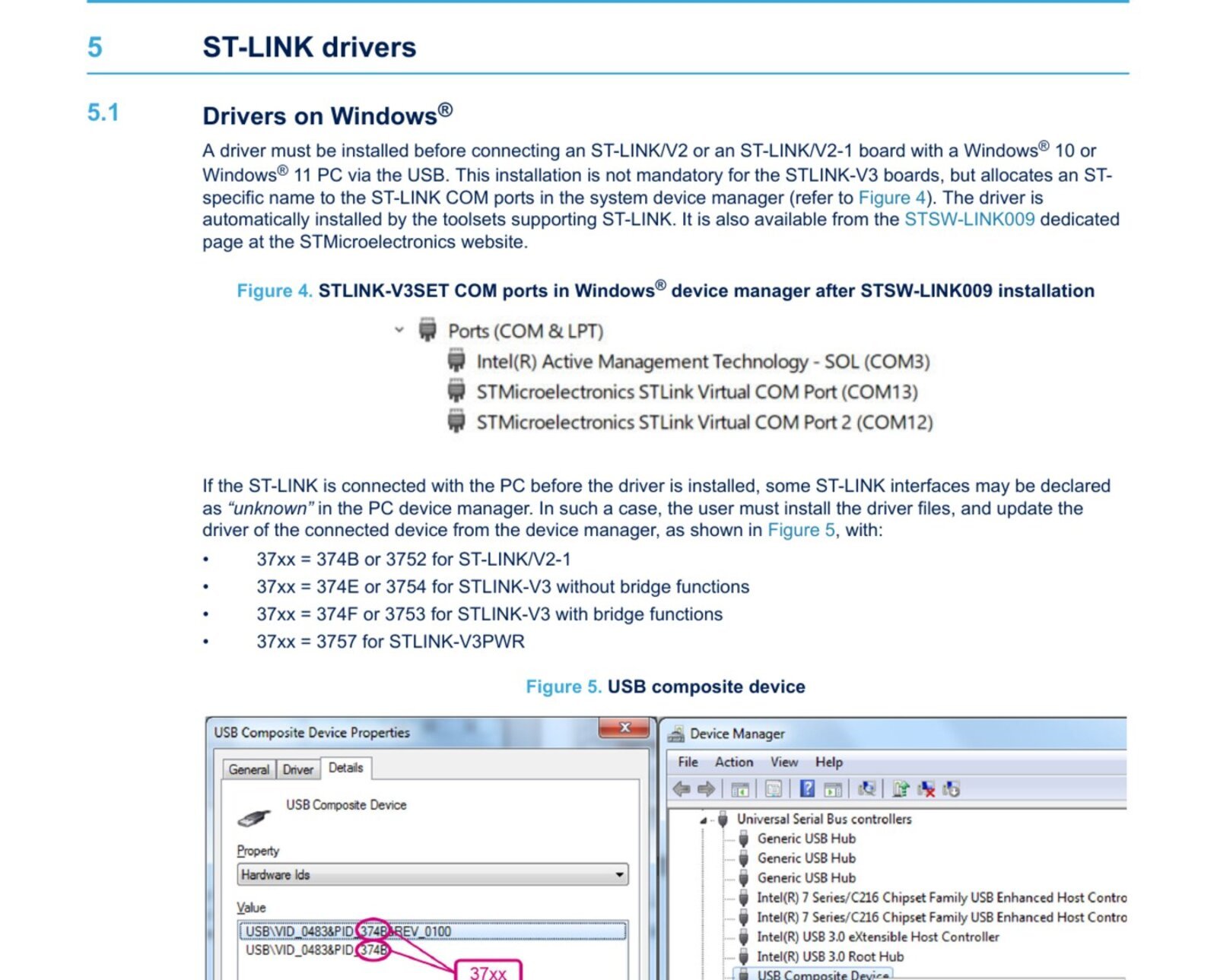This screenshot has width=1217, height=980.
Task: Click the port icon beside Virtual COM Port 2 (COM12)
Action: pyautogui.click(x=456, y=421)
